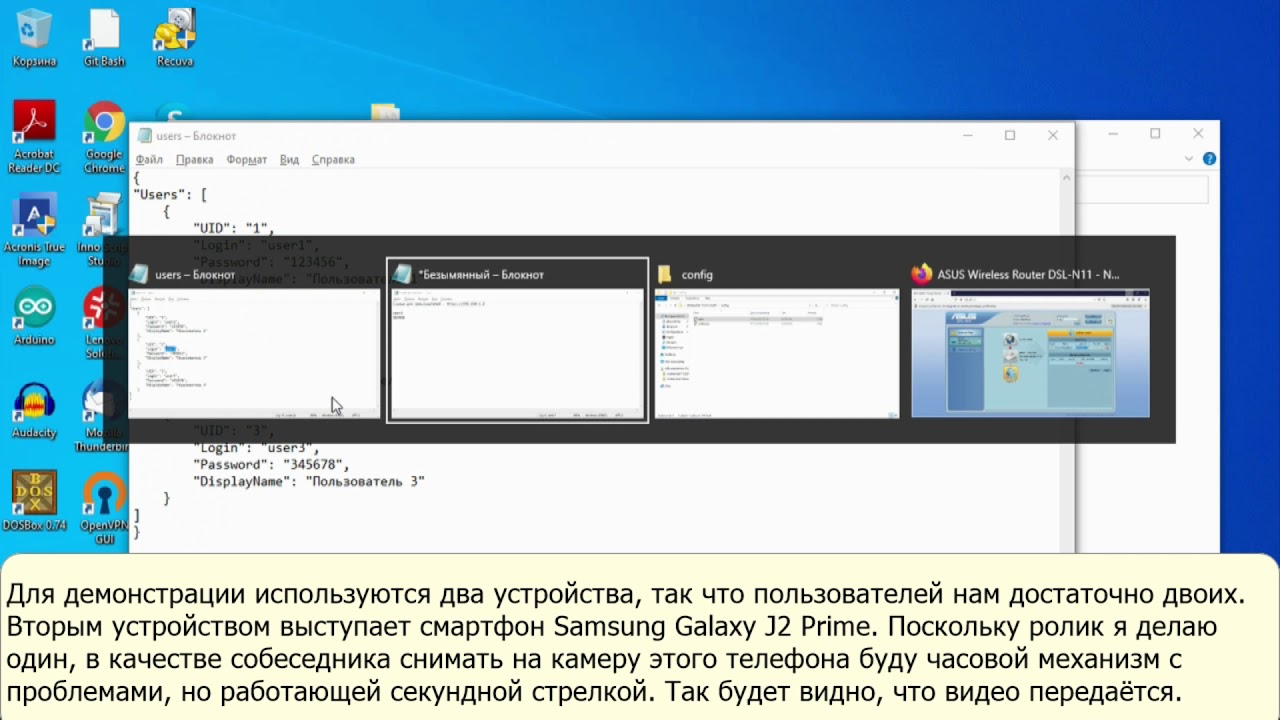
Task: Minimize the users Notepad window
Action: pos(967,135)
